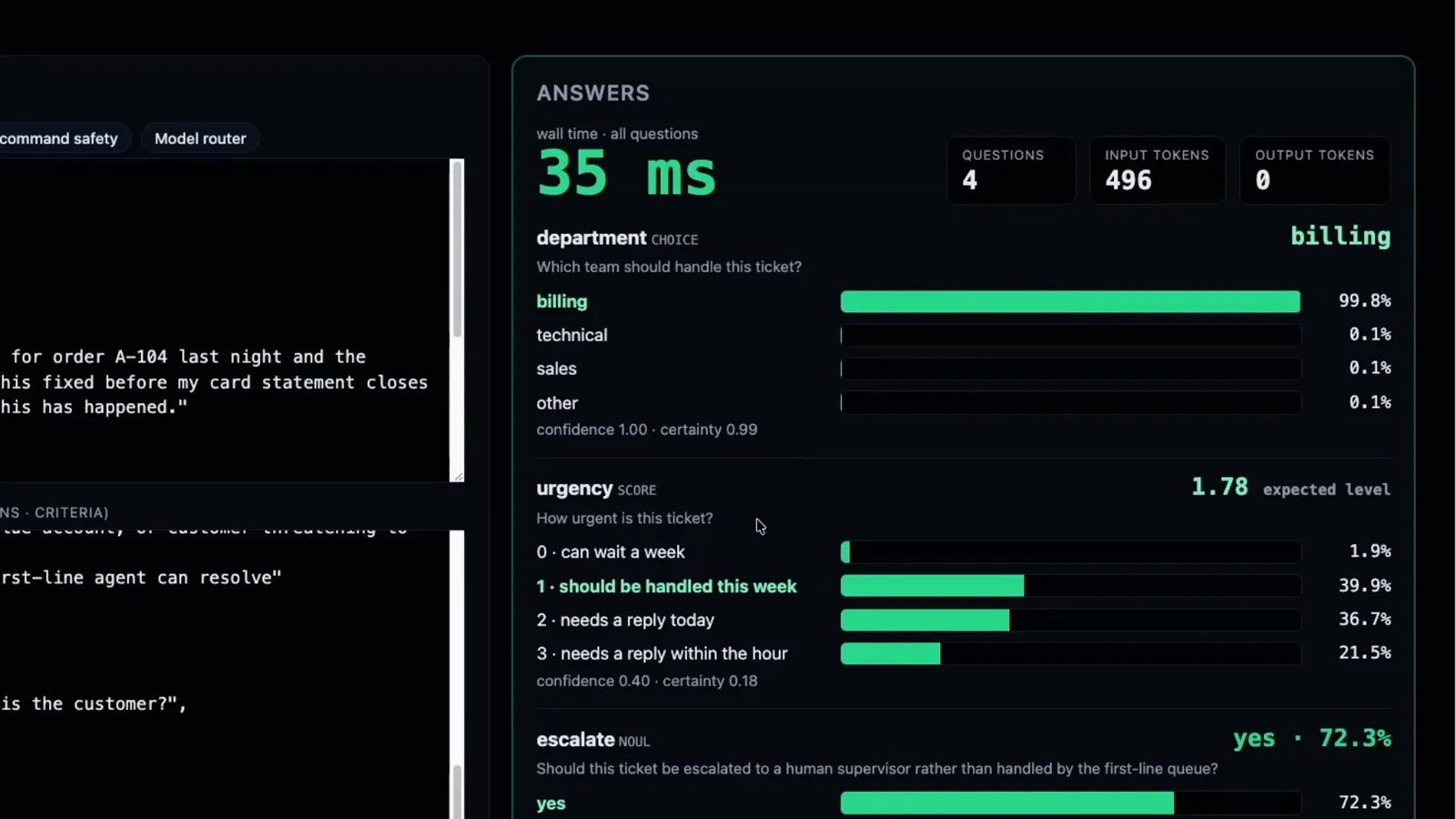Click the billing result label at right
Image resolution: width=1456 pixels, height=819 pixels.
pyautogui.click(x=1340, y=237)
